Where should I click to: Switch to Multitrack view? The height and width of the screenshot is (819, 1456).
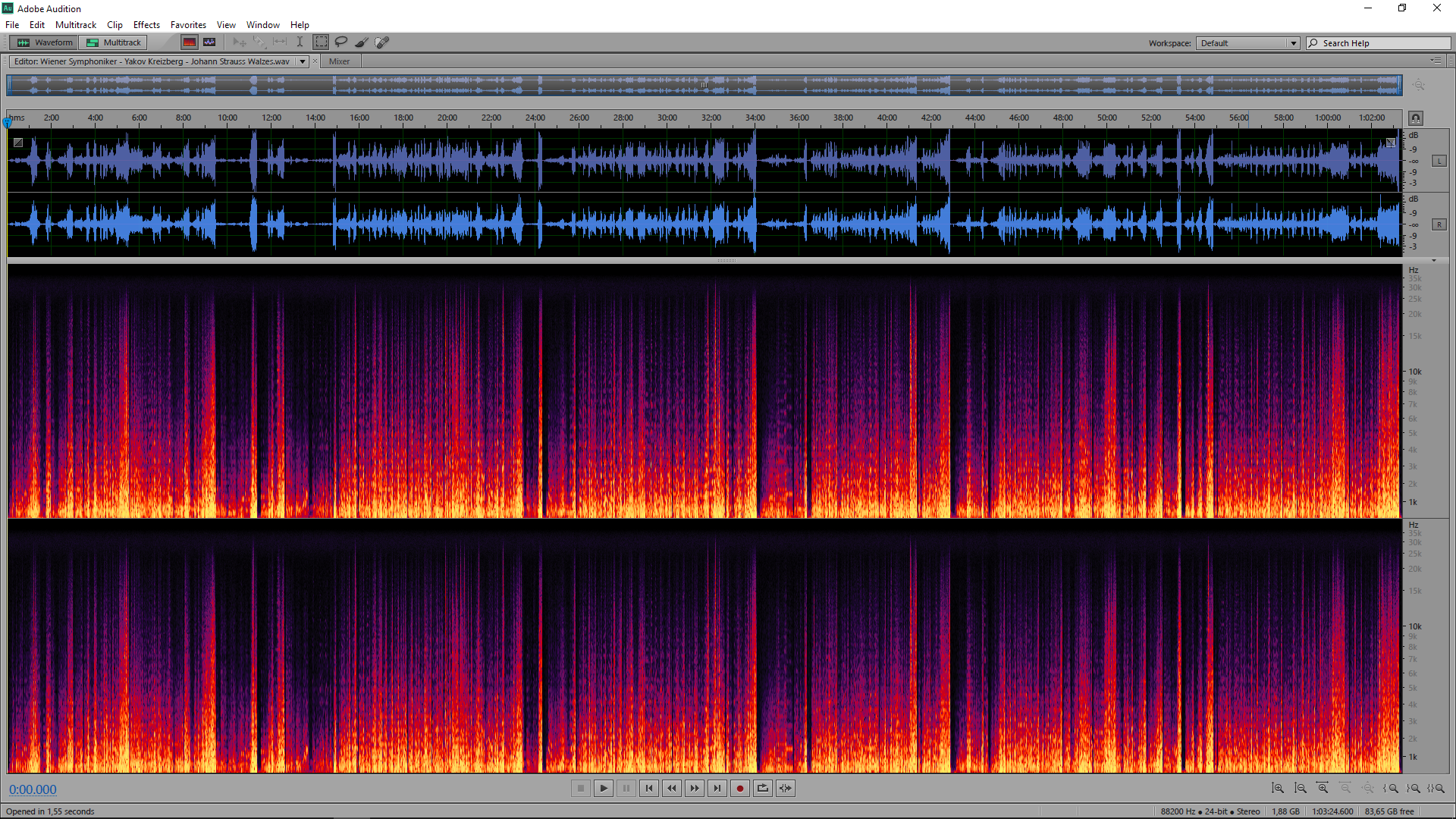[114, 42]
